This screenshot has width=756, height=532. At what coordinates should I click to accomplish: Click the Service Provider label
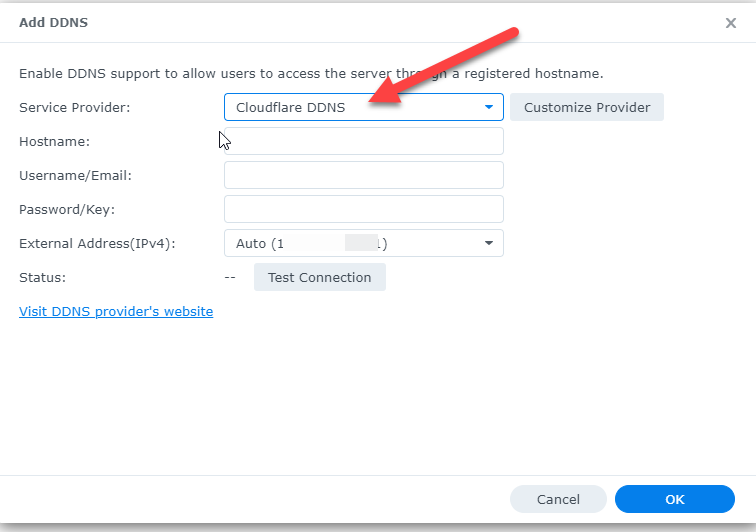click(75, 108)
